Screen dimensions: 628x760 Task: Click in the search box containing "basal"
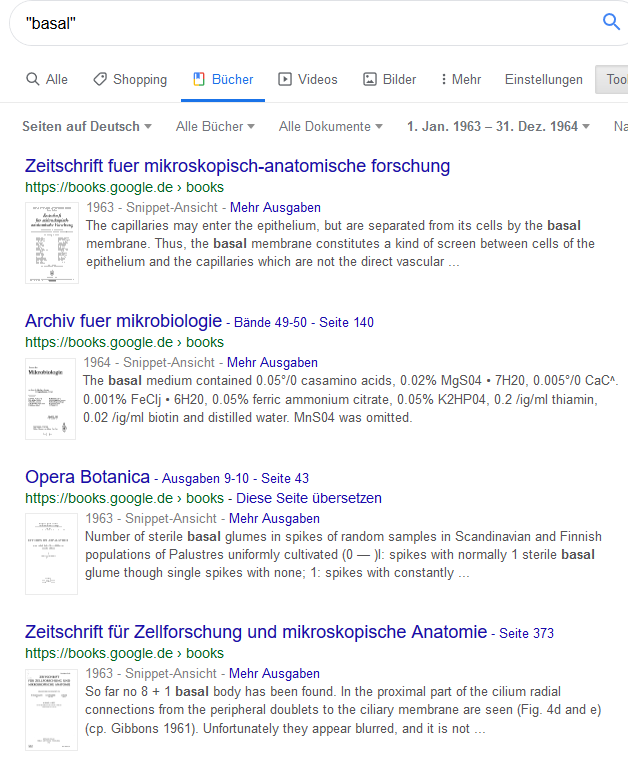[300, 22]
